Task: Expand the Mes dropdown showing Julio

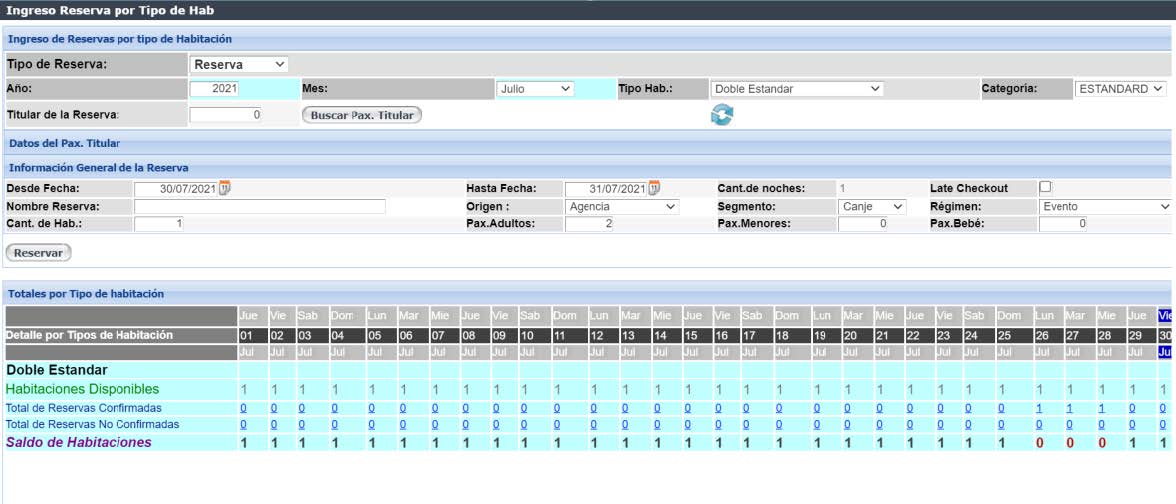Action: (x=535, y=89)
